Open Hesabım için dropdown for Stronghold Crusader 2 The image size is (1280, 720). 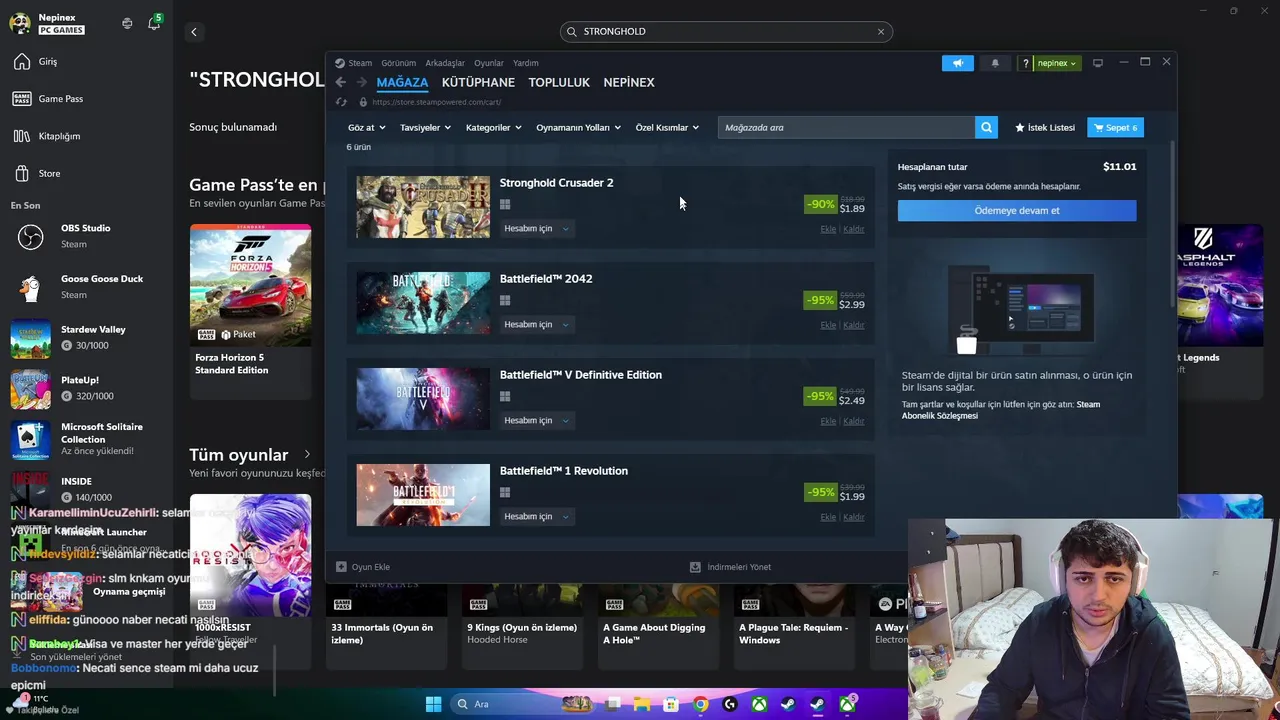coord(536,229)
